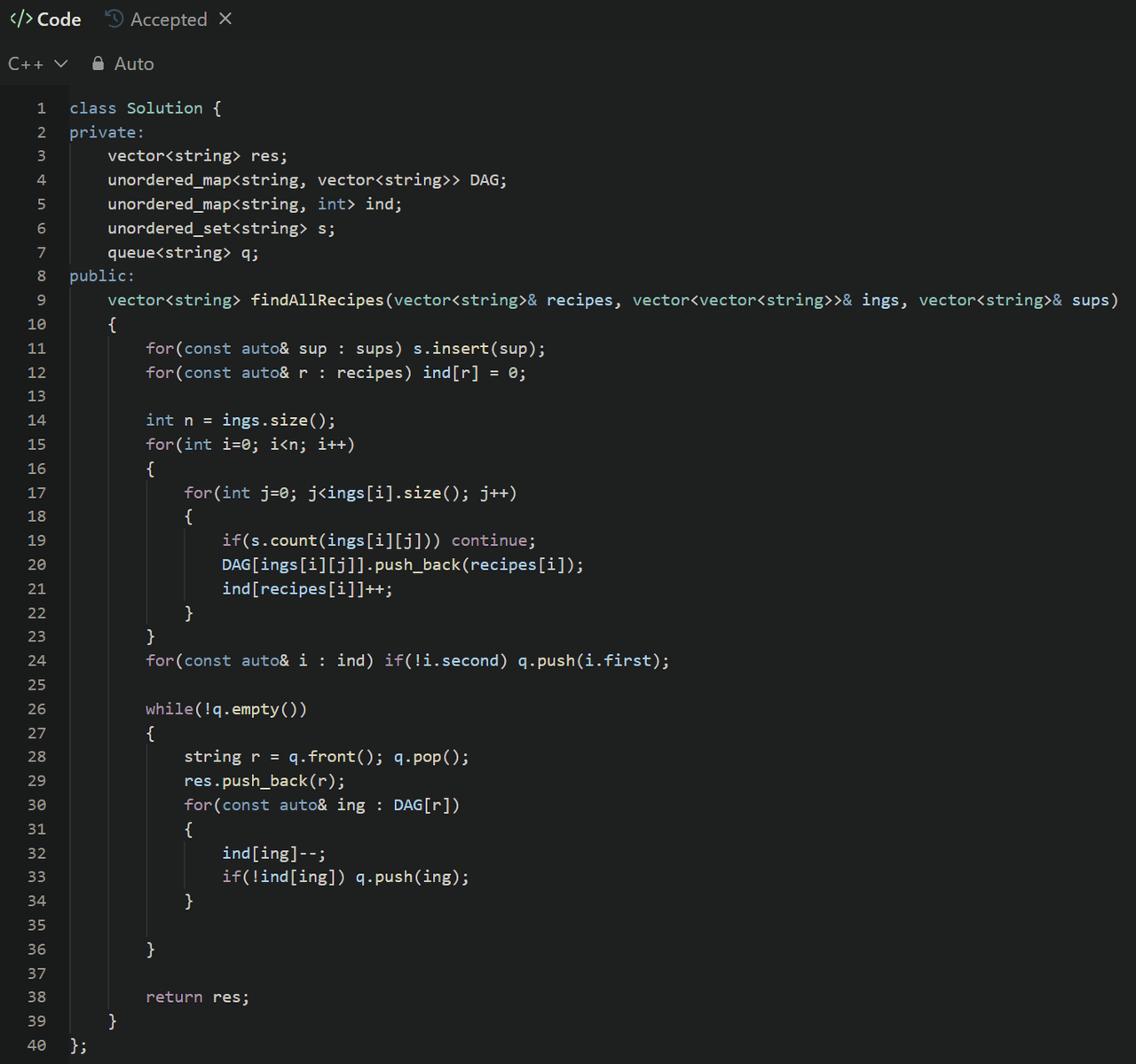The height and width of the screenshot is (1064, 1136).
Task: Click 'public:' keyword on line 8
Action: click(x=102, y=276)
